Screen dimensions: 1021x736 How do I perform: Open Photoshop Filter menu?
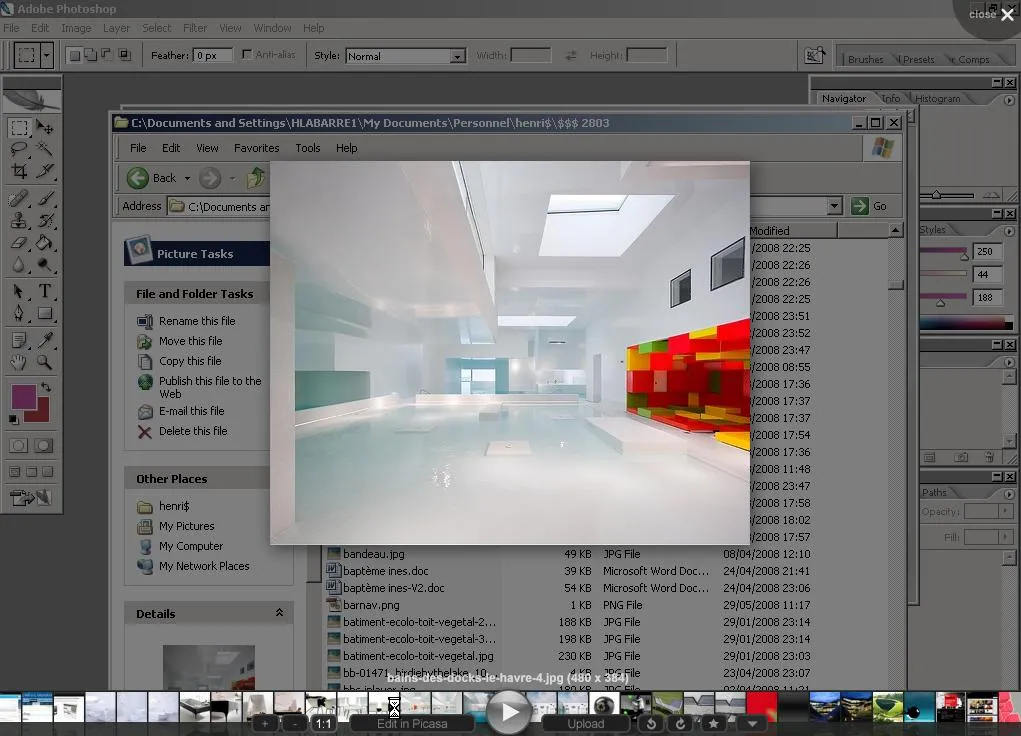[195, 28]
